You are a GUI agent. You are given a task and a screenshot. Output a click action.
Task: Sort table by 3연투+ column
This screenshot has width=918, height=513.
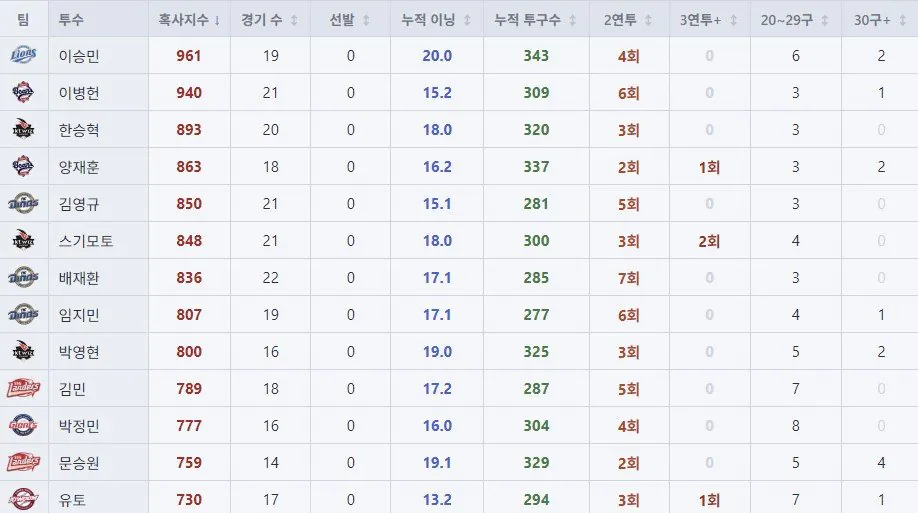pyautogui.click(x=708, y=20)
